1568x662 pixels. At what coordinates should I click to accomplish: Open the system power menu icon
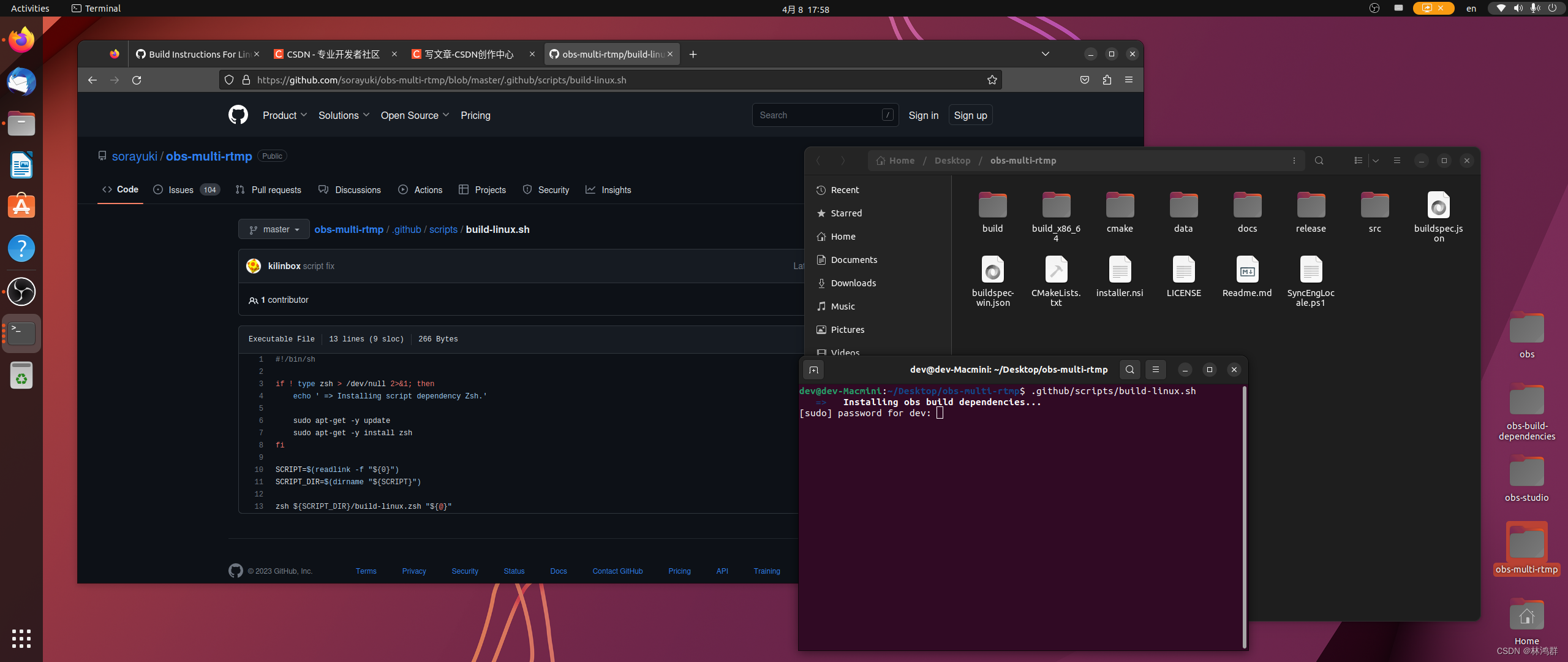(1552, 9)
